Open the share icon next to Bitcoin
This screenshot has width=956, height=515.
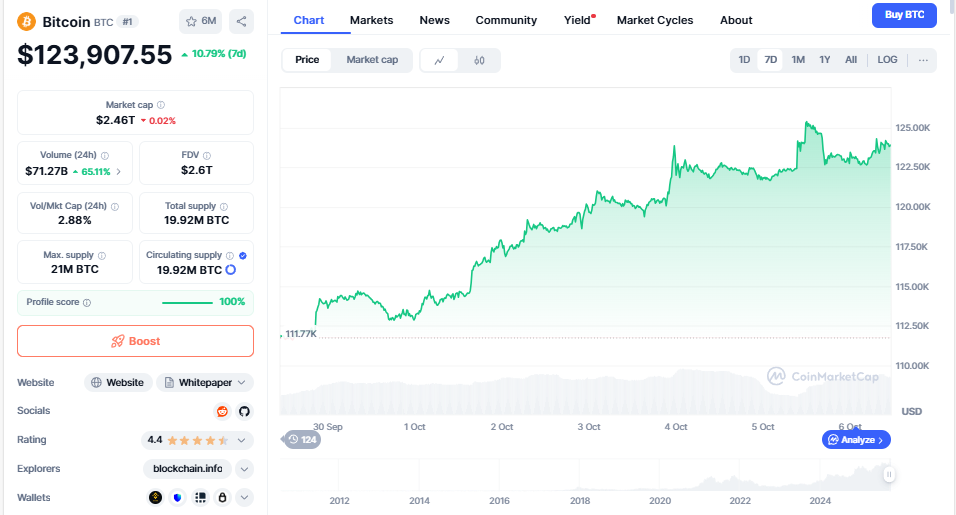click(x=241, y=21)
